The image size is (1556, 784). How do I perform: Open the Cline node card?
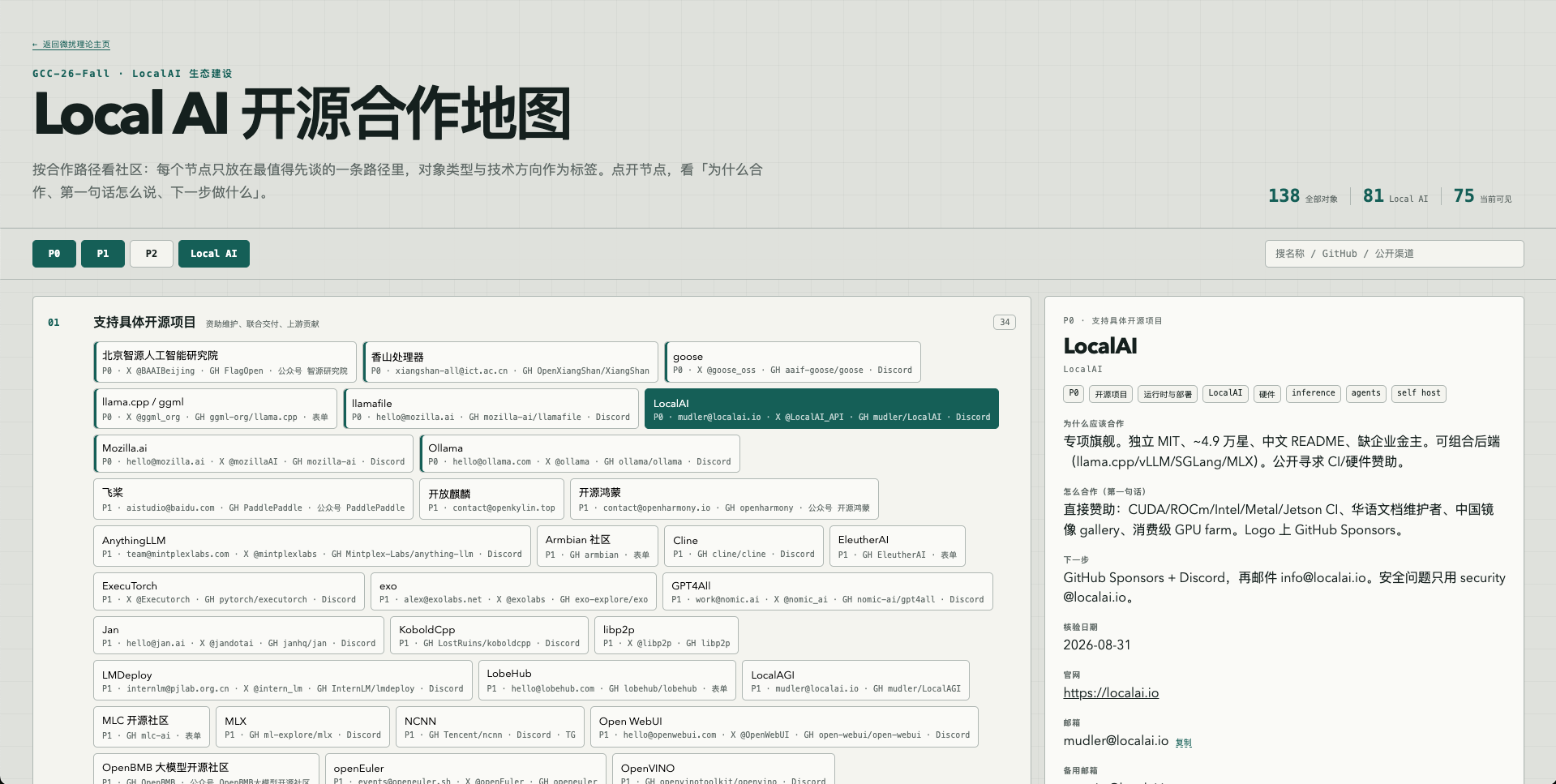pos(744,546)
